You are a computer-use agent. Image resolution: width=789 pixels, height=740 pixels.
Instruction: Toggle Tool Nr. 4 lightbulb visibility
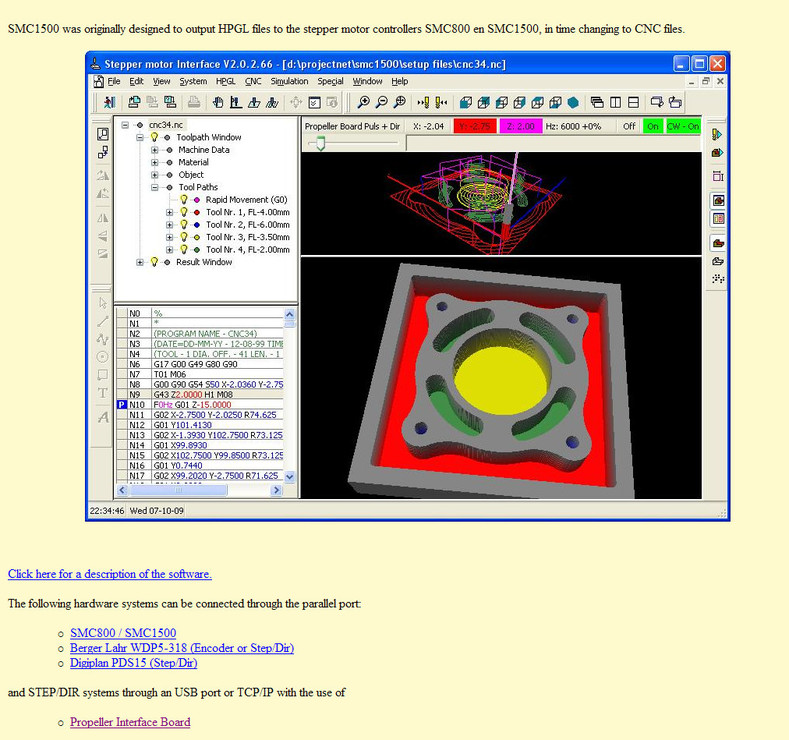[x=184, y=250]
